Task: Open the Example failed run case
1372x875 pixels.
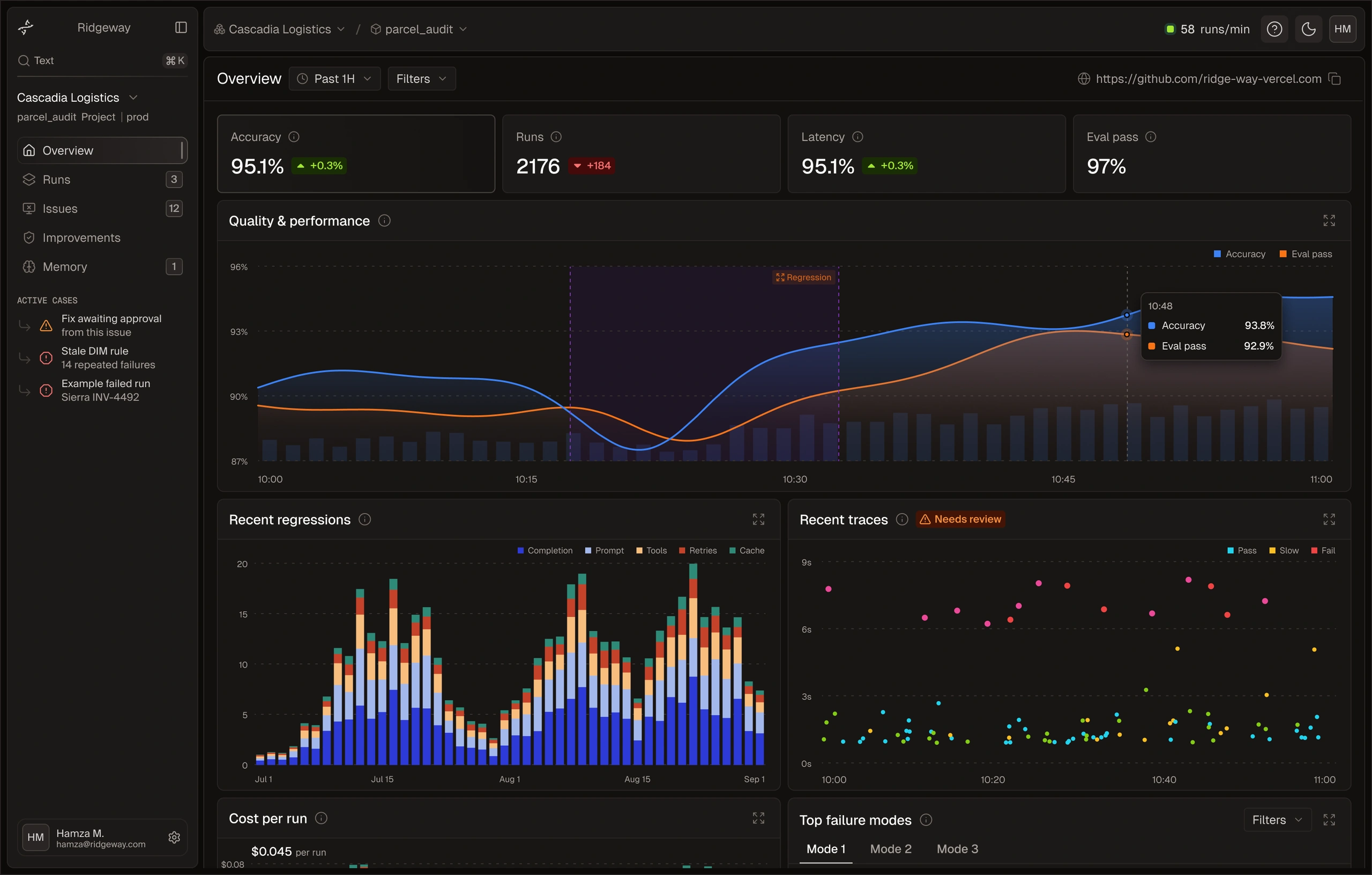Action: coord(102,390)
